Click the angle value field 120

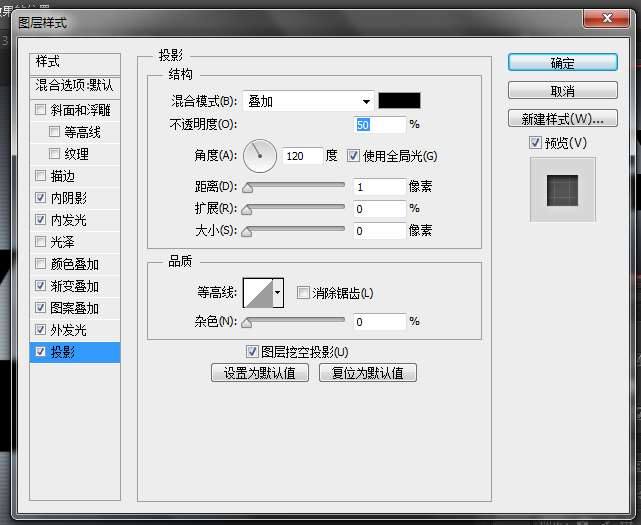click(x=302, y=156)
